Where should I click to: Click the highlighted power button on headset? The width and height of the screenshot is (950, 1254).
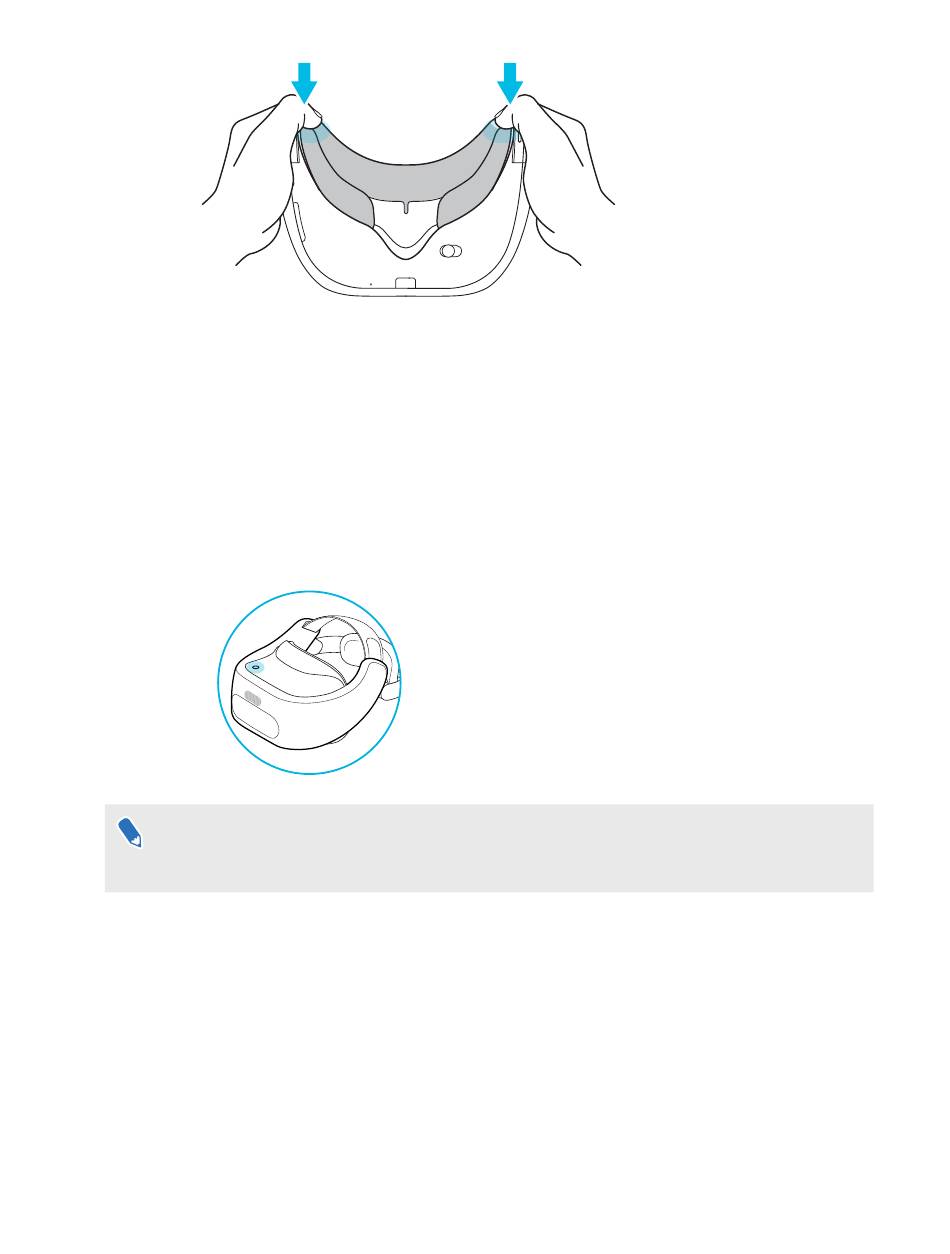click(x=251, y=665)
